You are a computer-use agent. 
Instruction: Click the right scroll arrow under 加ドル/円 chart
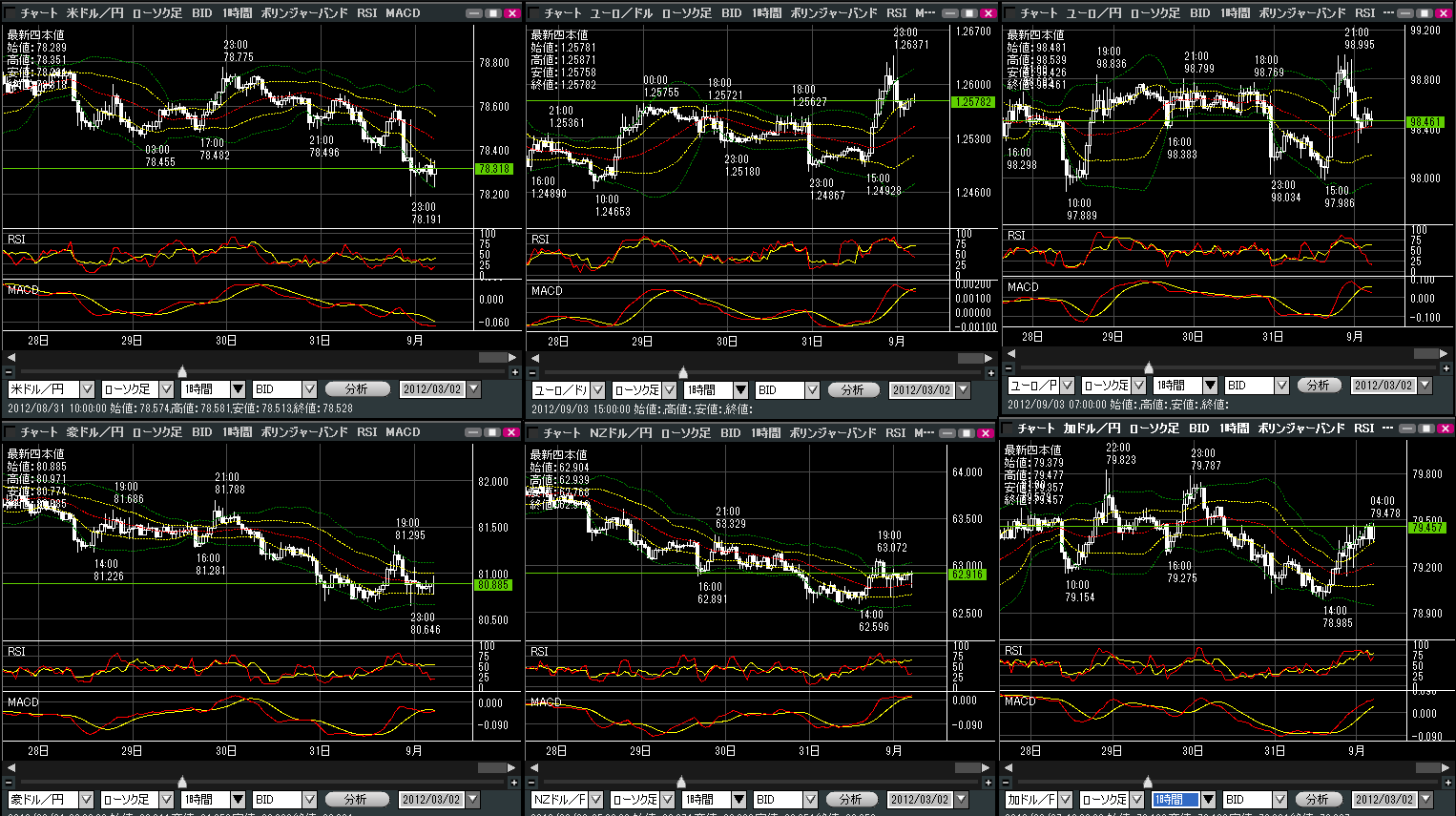click(1444, 767)
